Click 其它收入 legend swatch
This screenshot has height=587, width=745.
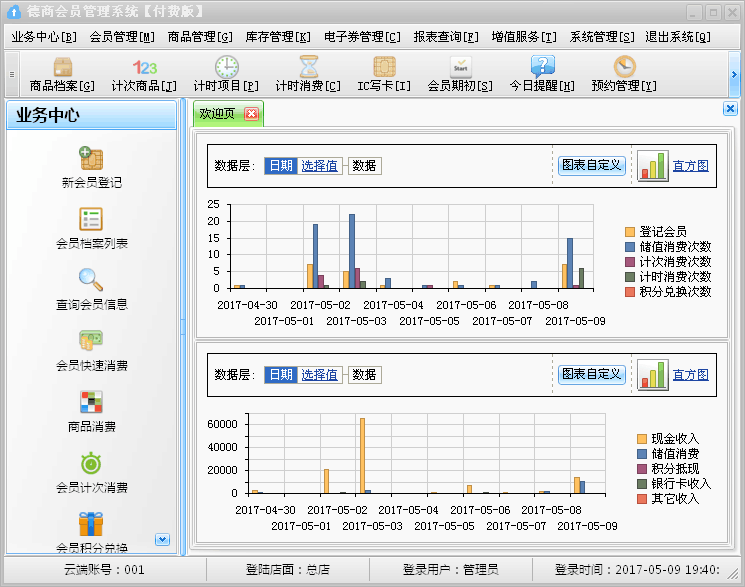click(x=642, y=499)
